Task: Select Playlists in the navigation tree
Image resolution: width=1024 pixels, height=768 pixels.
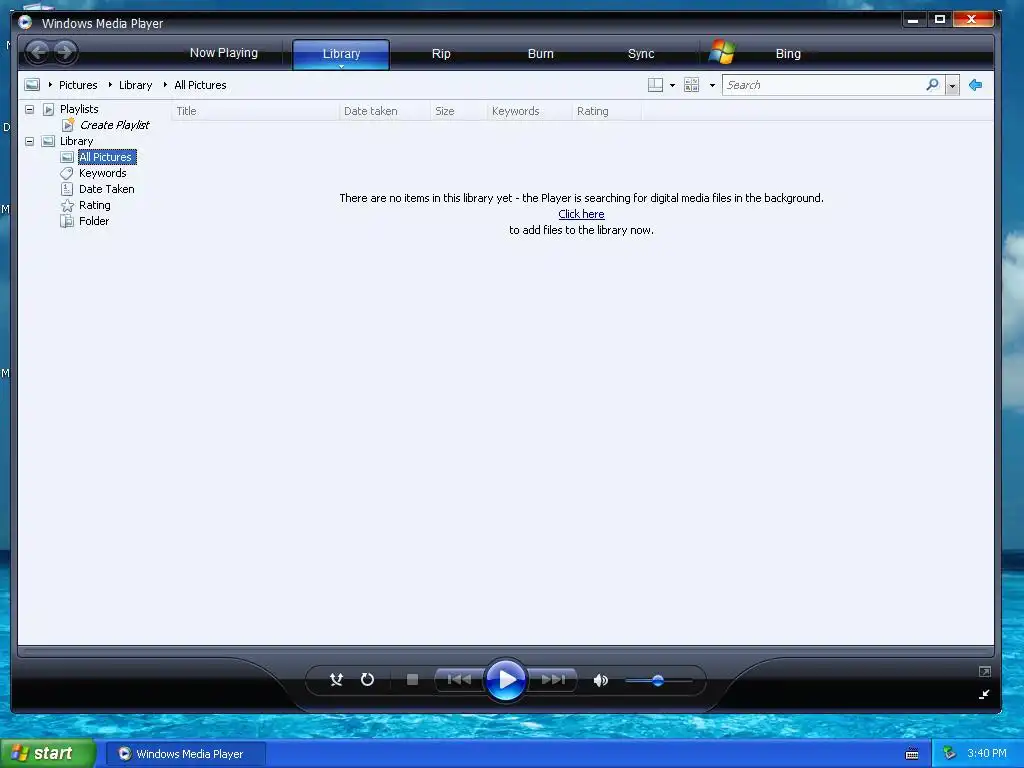Action: pos(79,109)
